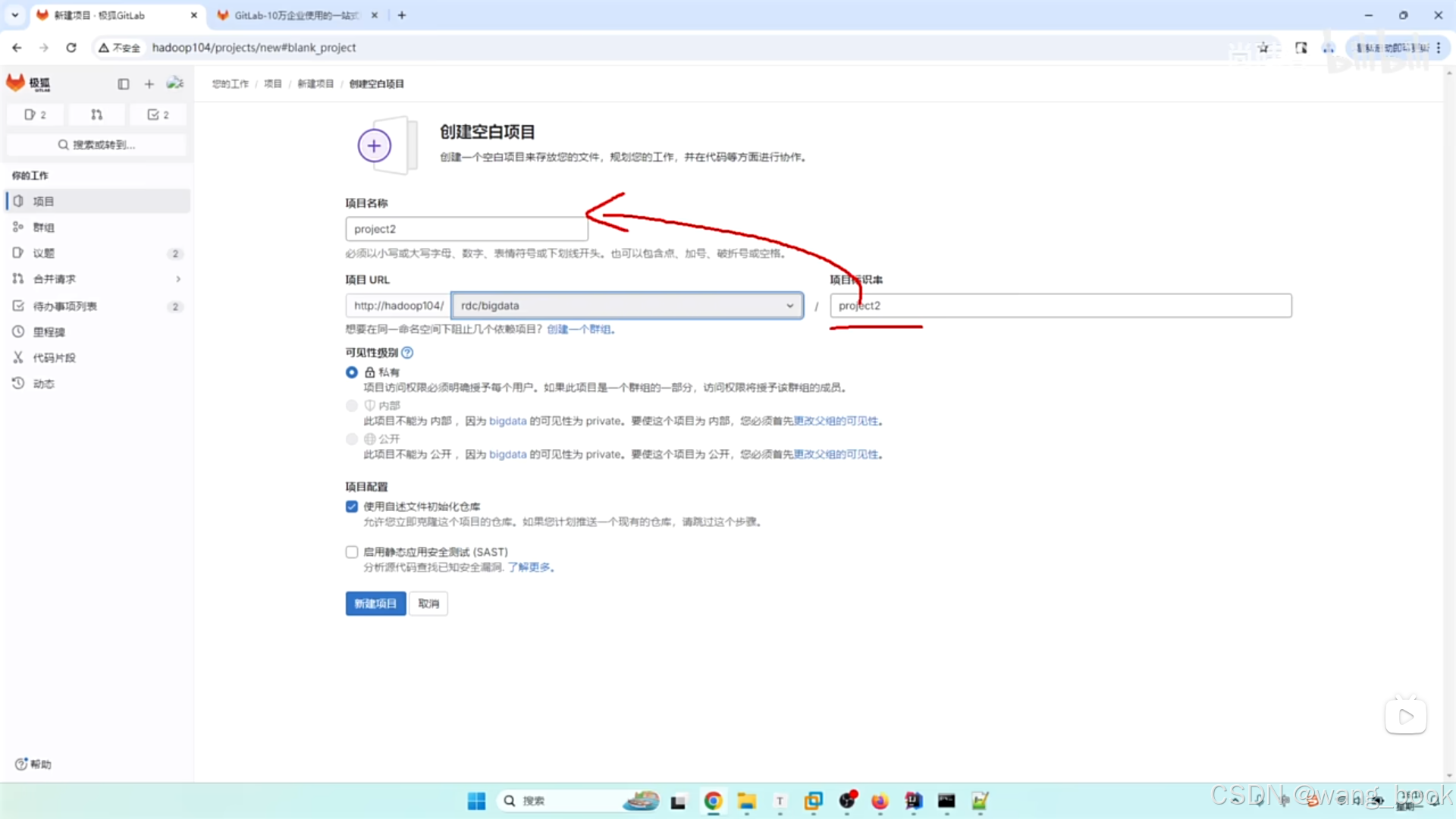Click the 项目名称 input field
This screenshot has width=1456, height=819.
[x=466, y=229]
